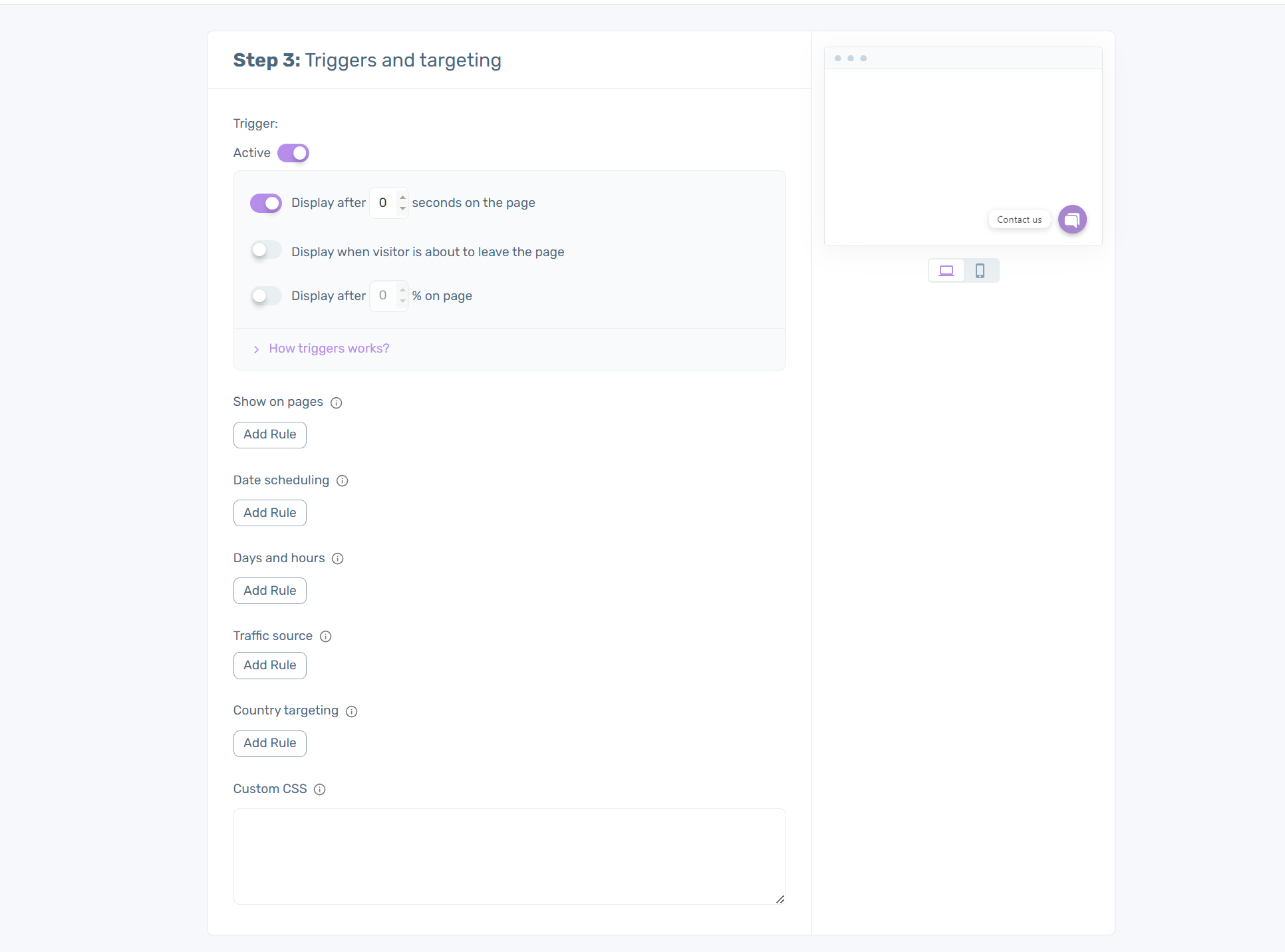
Task: Click the Custom CSS info icon
Action: (321, 789)
